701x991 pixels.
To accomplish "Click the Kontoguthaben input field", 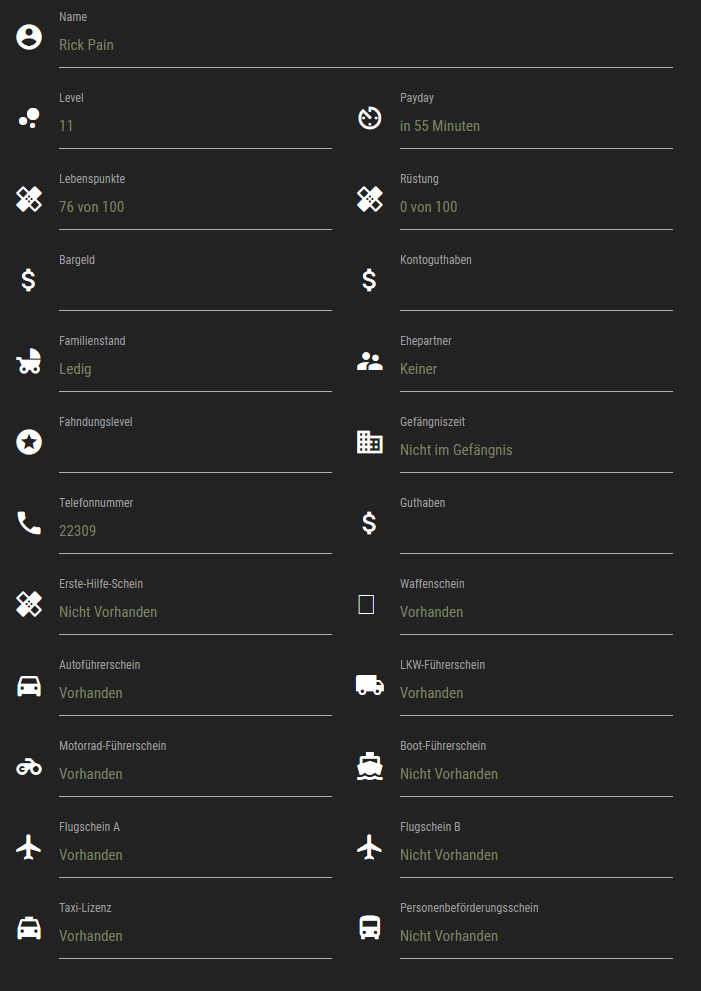I will pos(536,289).
